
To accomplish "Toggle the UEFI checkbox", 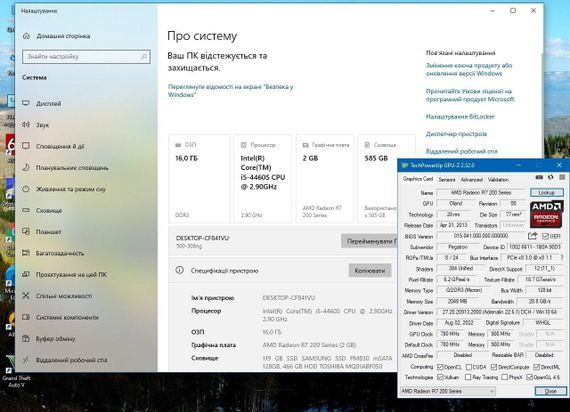I will coord(545,236).
